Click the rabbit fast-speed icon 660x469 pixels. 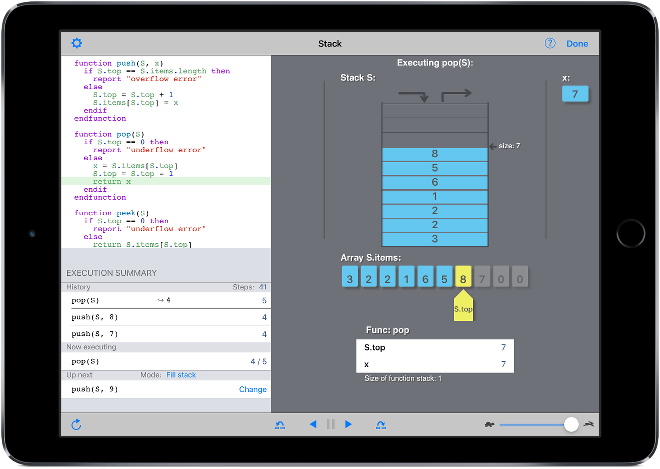click(590, 425)
